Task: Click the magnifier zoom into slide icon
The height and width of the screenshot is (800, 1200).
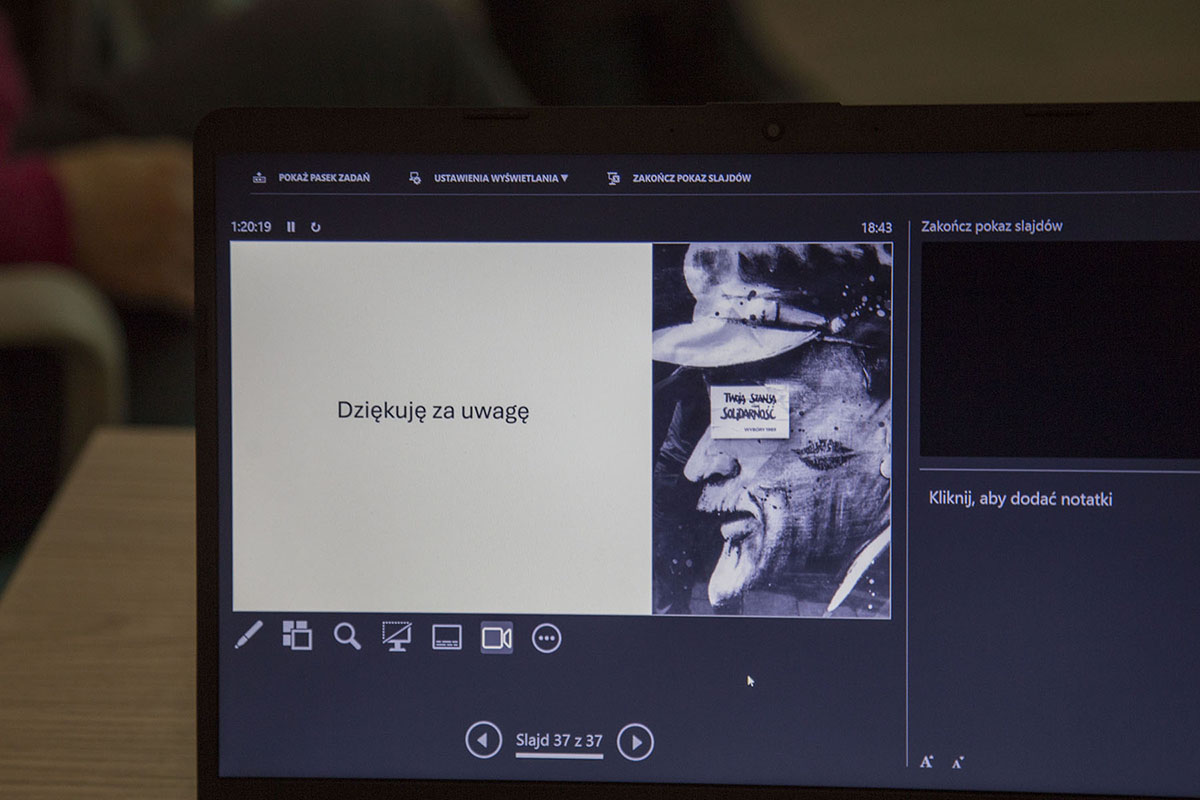Action: click(x=347, y=637)
